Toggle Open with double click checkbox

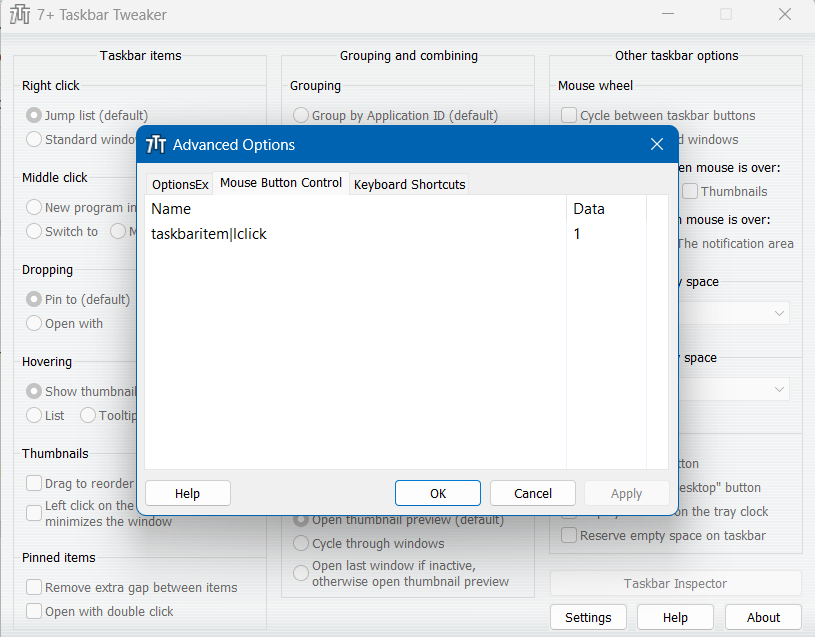click(34, 611)
